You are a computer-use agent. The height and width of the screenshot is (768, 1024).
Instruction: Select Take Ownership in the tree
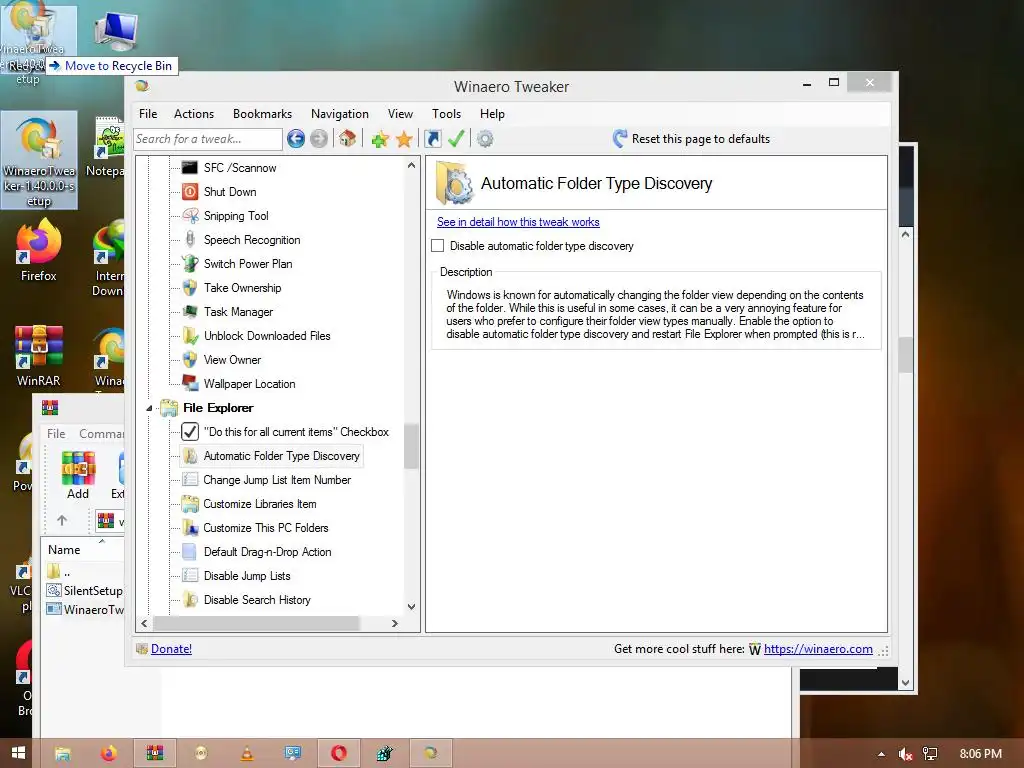tap(242, 288)
